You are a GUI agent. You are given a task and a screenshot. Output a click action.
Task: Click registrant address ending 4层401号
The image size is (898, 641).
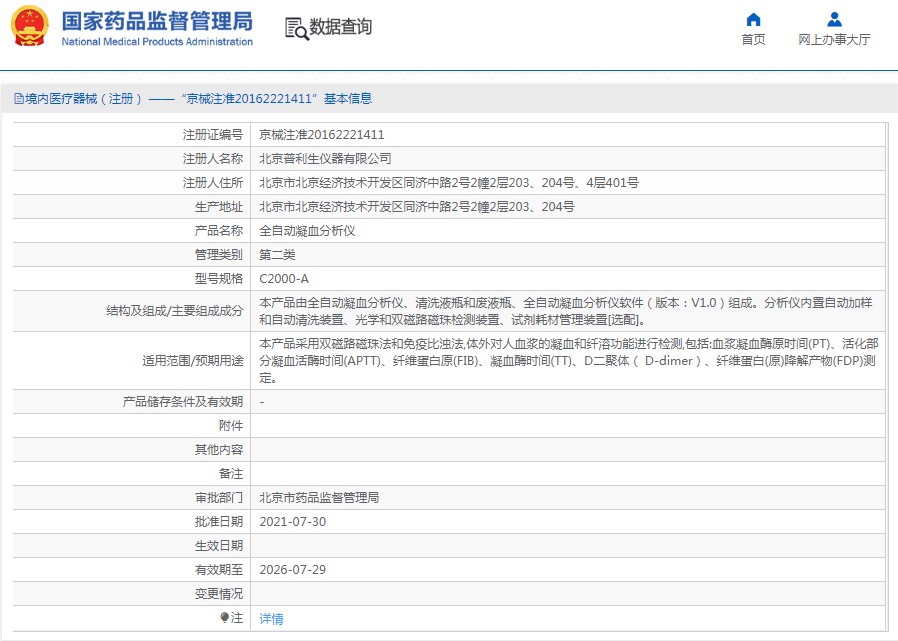tap(449, 183)
